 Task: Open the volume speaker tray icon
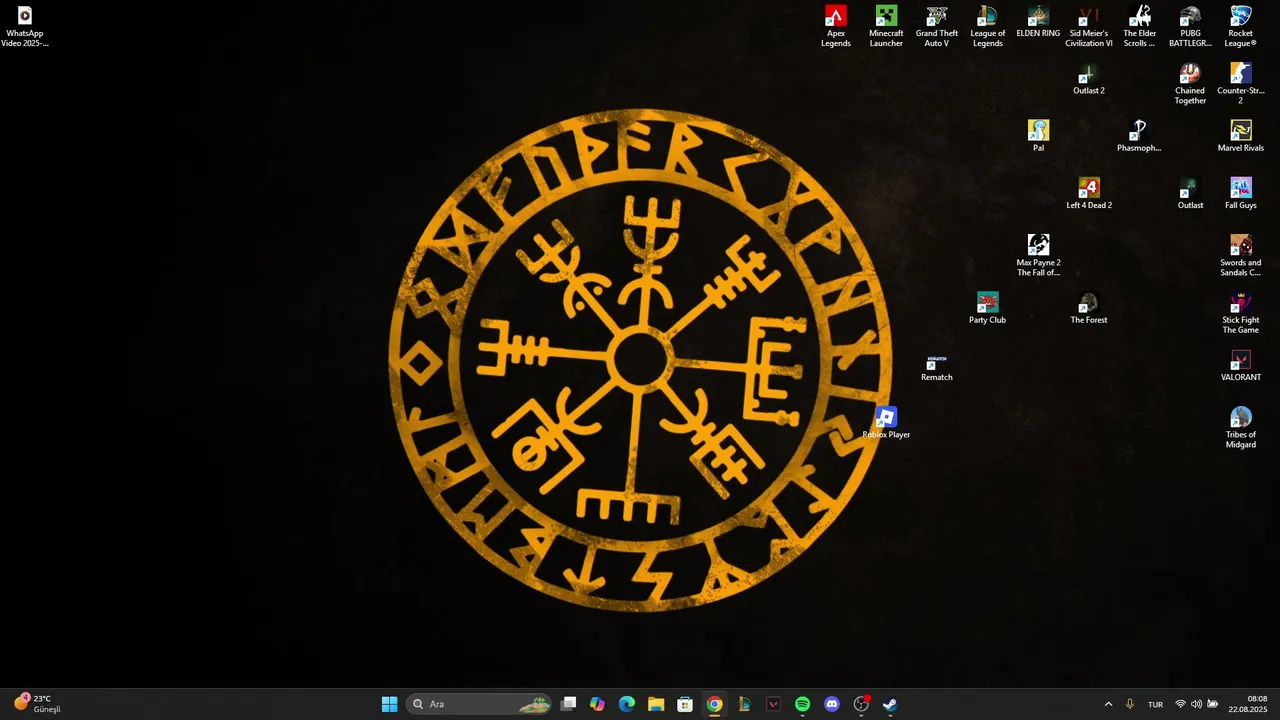[x=1196, y=704]
